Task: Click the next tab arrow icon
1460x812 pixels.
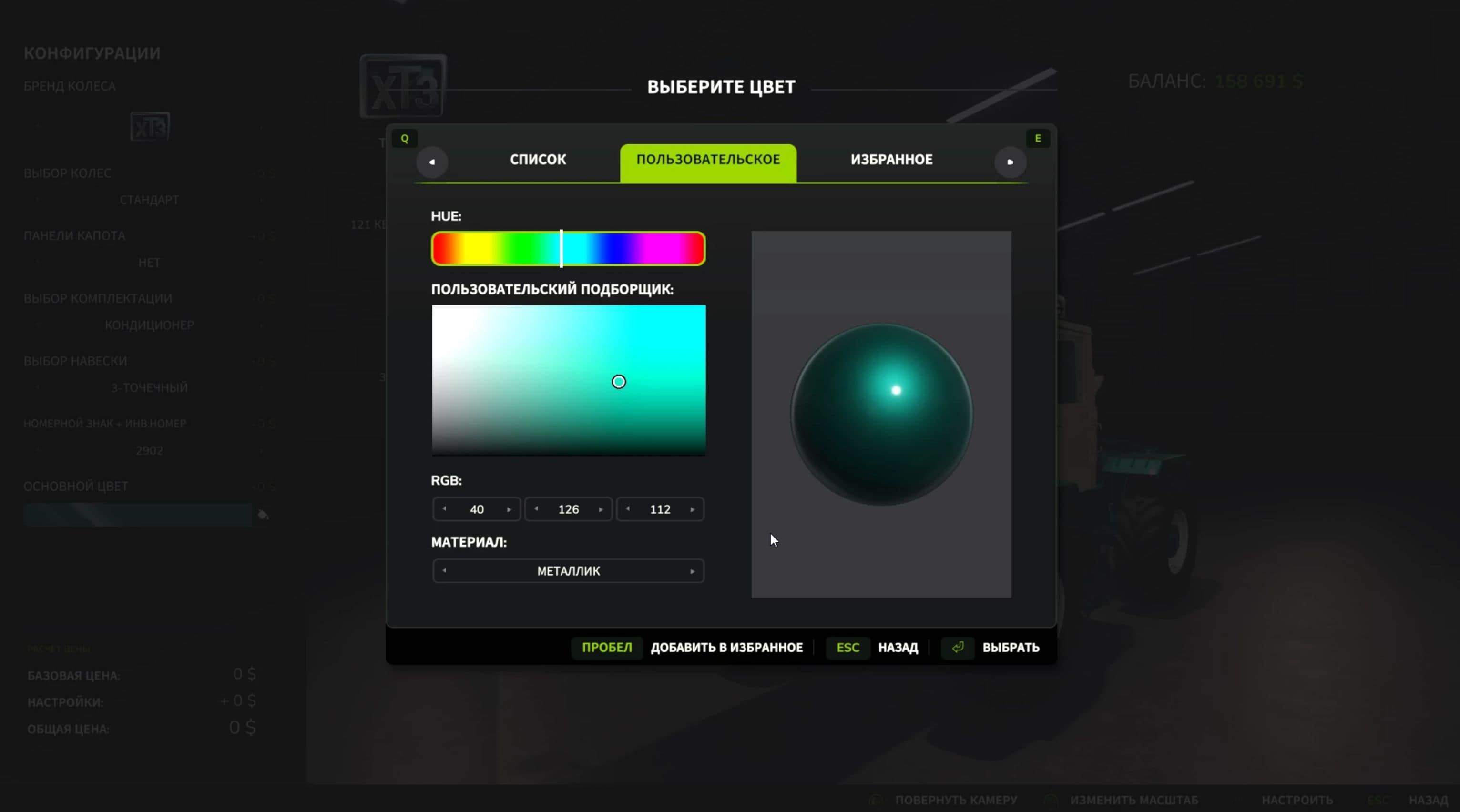Action: 1010,162
